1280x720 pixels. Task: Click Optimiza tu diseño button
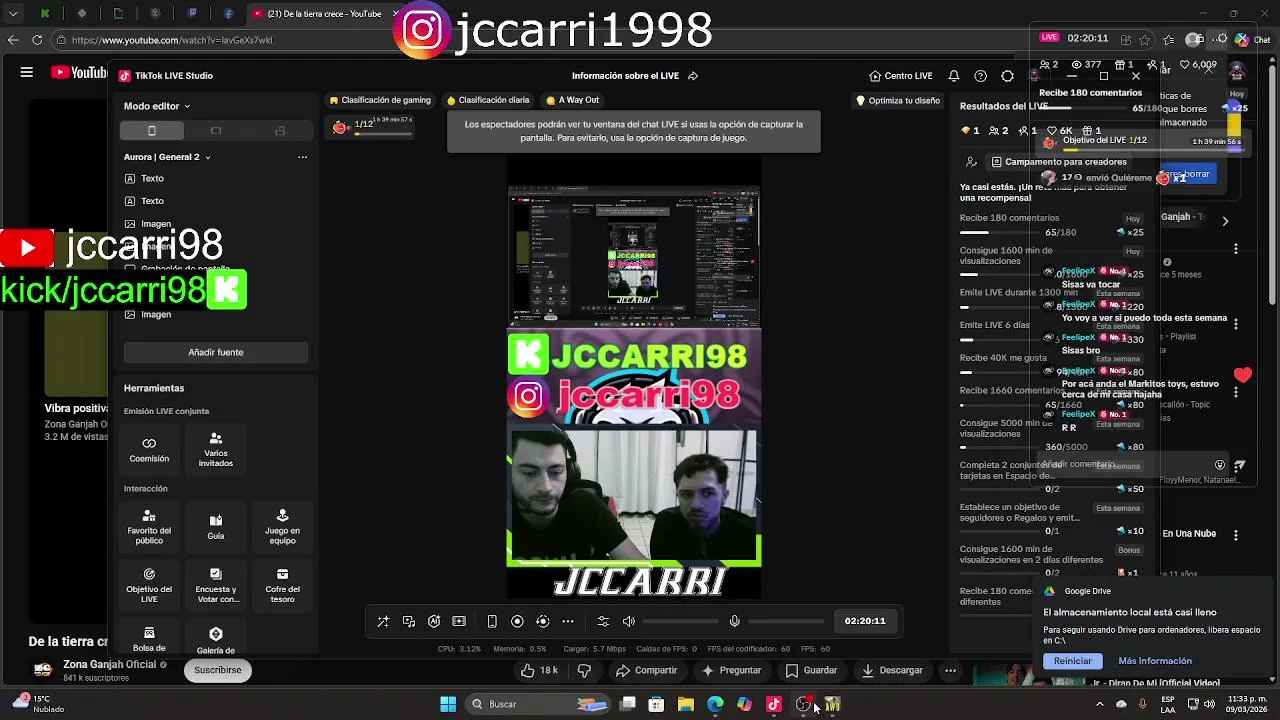[898, 100]
